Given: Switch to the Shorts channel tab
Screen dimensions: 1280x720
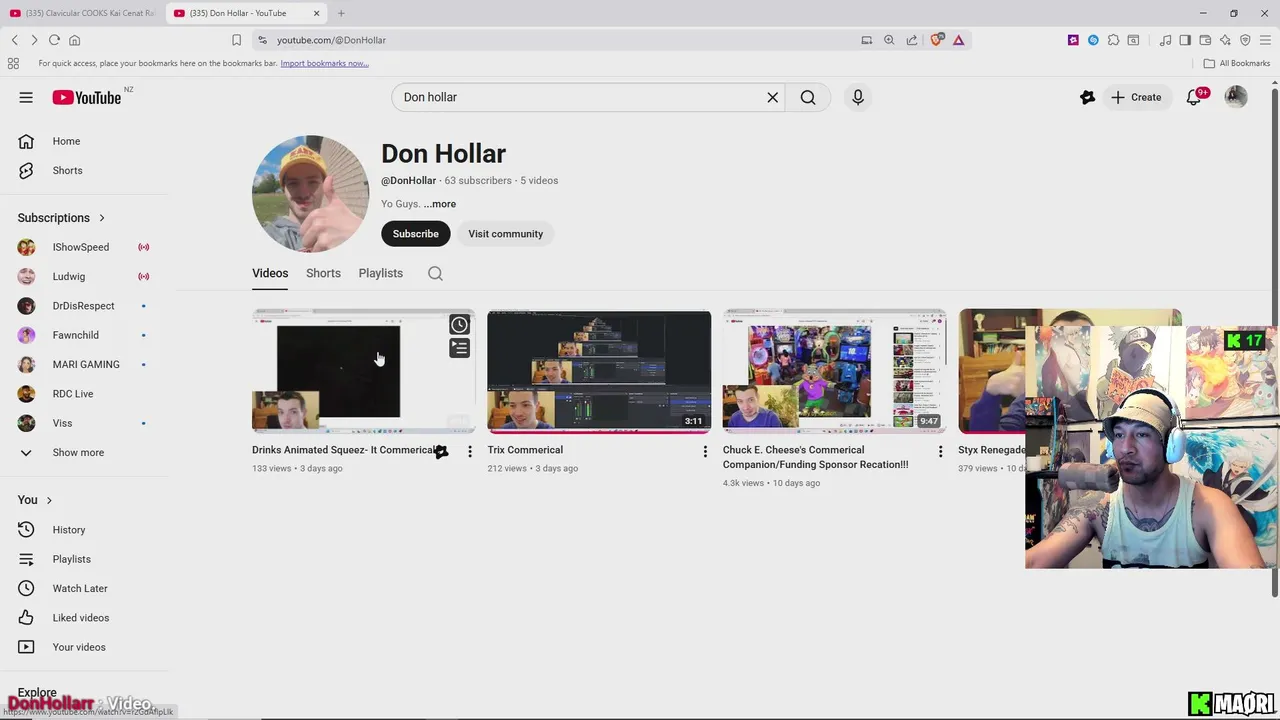Looking at the screenshot, I should click(323, 273).
